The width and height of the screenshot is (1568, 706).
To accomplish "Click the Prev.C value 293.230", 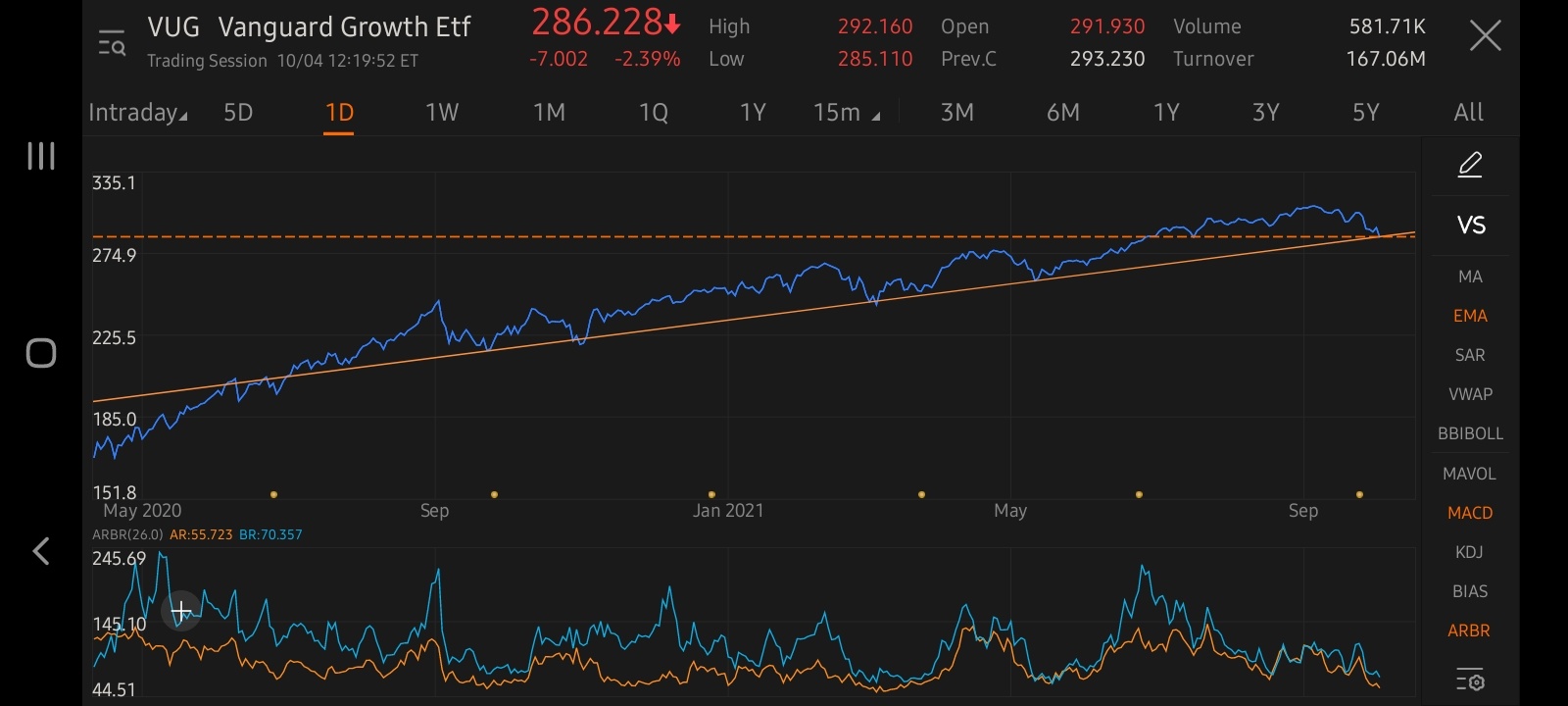I will (x=1107, y=59).
